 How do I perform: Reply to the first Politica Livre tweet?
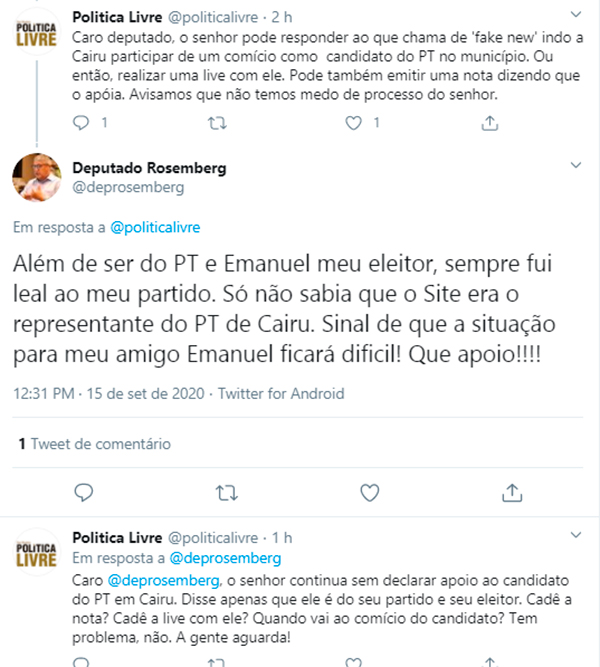pos(84,123)
